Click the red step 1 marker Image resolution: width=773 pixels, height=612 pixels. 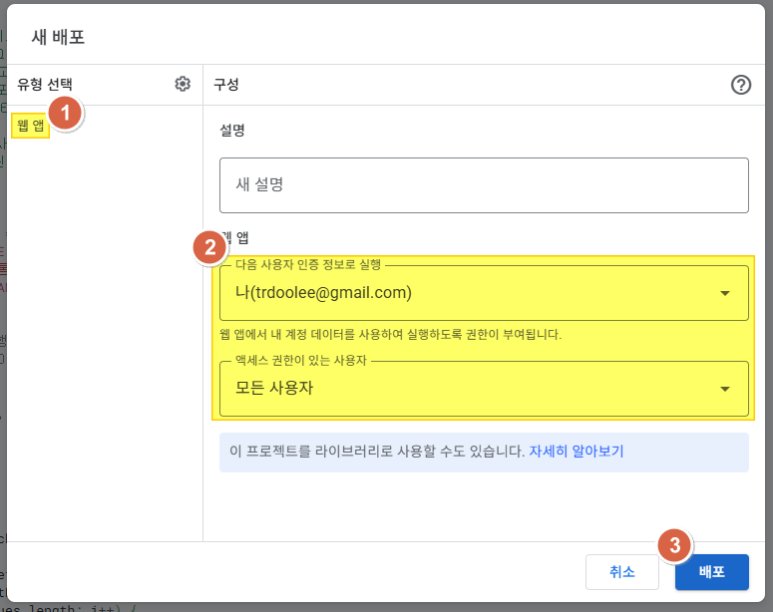point(65,113)
